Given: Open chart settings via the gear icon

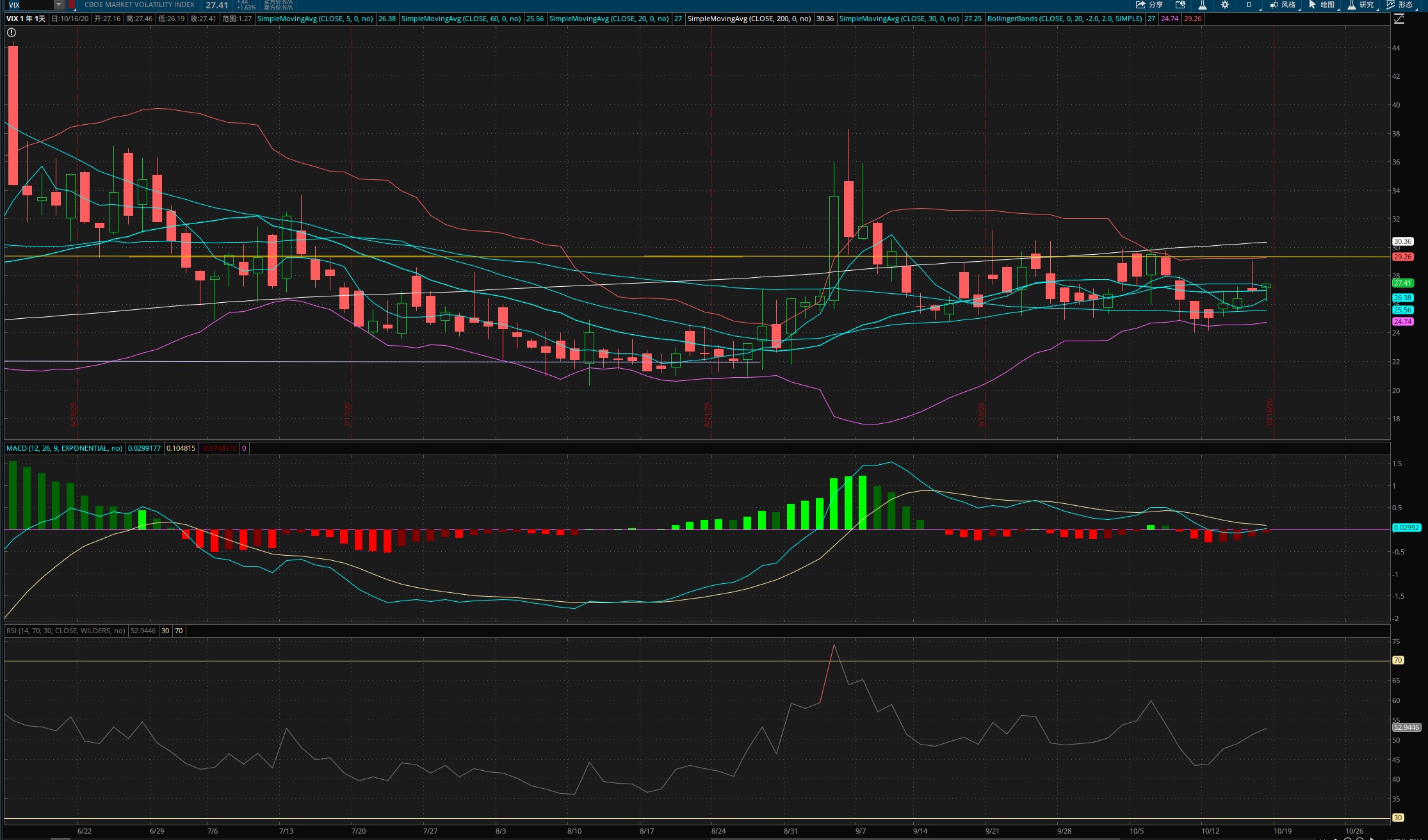Looking at the screenshot, I should point(1224,4).
